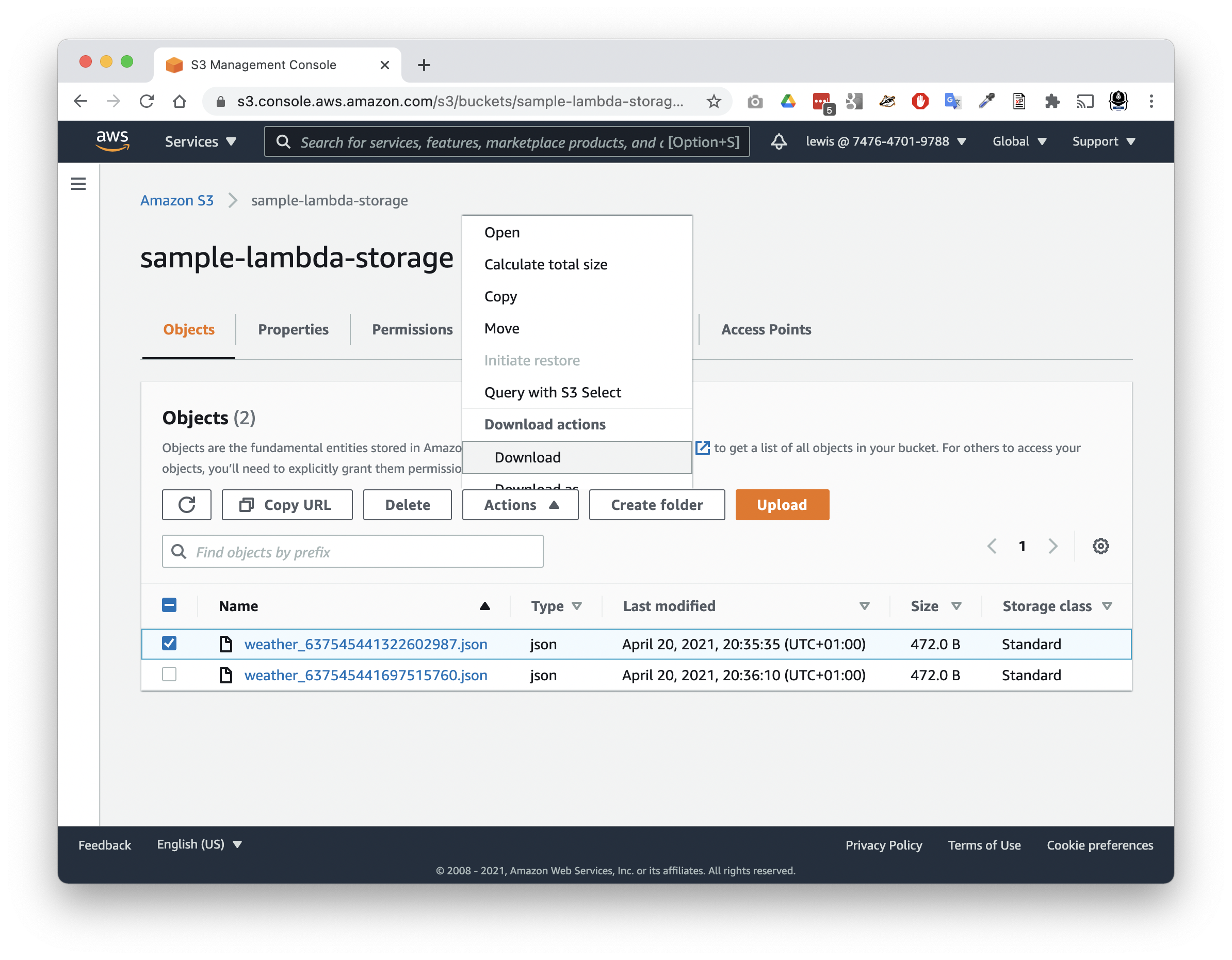Check weather_637545441697515760.json checkbox
The image size is (1232, 960).
(x=169, y=674)
